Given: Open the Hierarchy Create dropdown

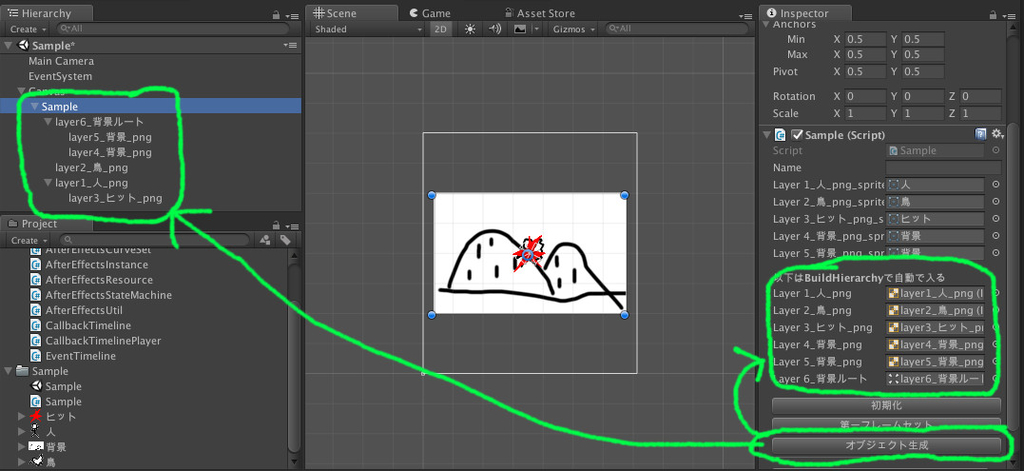Looking at the screenshot, I should 28,29.
